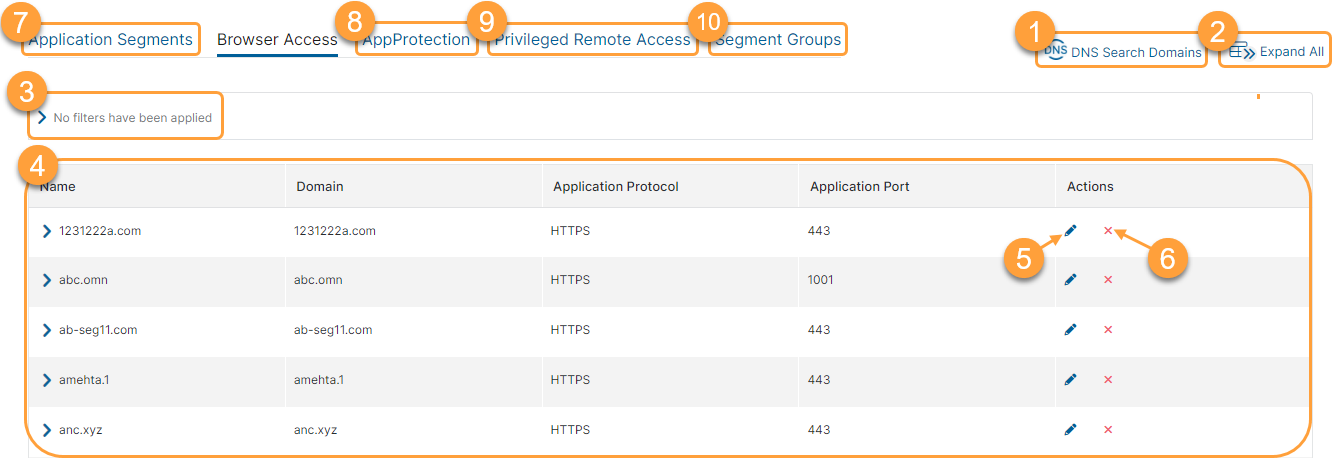Image resolution: width=1332 pixels, height=458 pixels.
Task: Expand the amehta.1 row
Action: pos(46,380)
